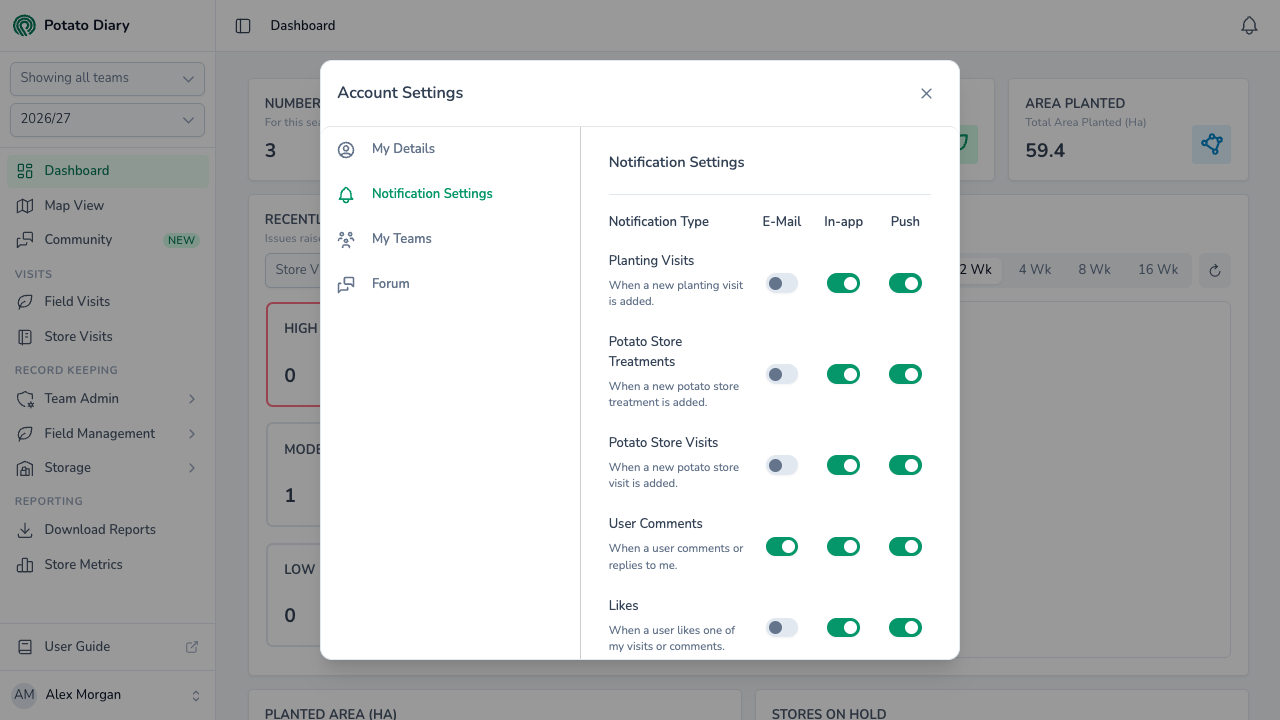1280x720 pixels.
Task: Expand the Team Admin submenu
Action: pyautogui.click(x=108, y=398)
